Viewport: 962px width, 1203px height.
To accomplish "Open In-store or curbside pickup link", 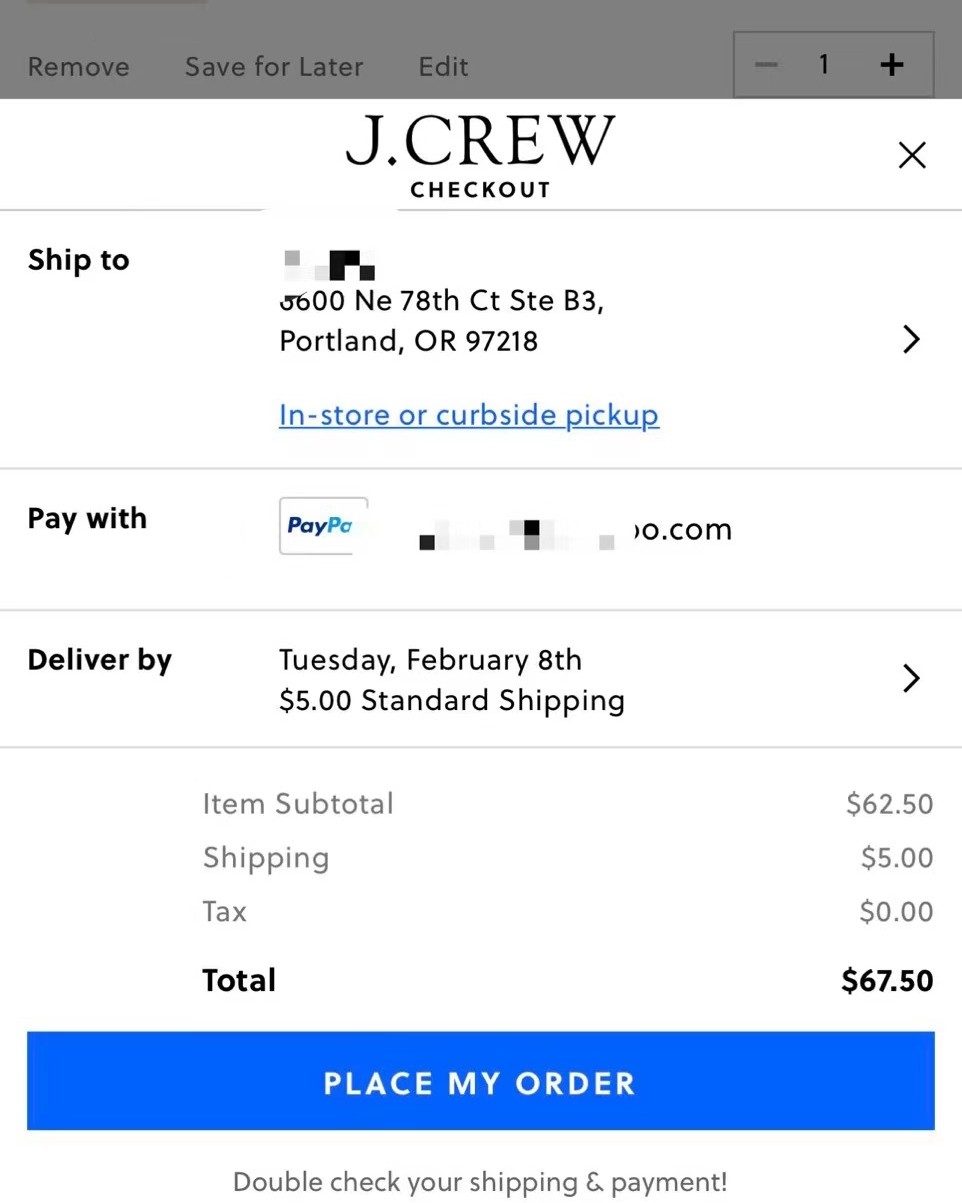I will (468, 414).
